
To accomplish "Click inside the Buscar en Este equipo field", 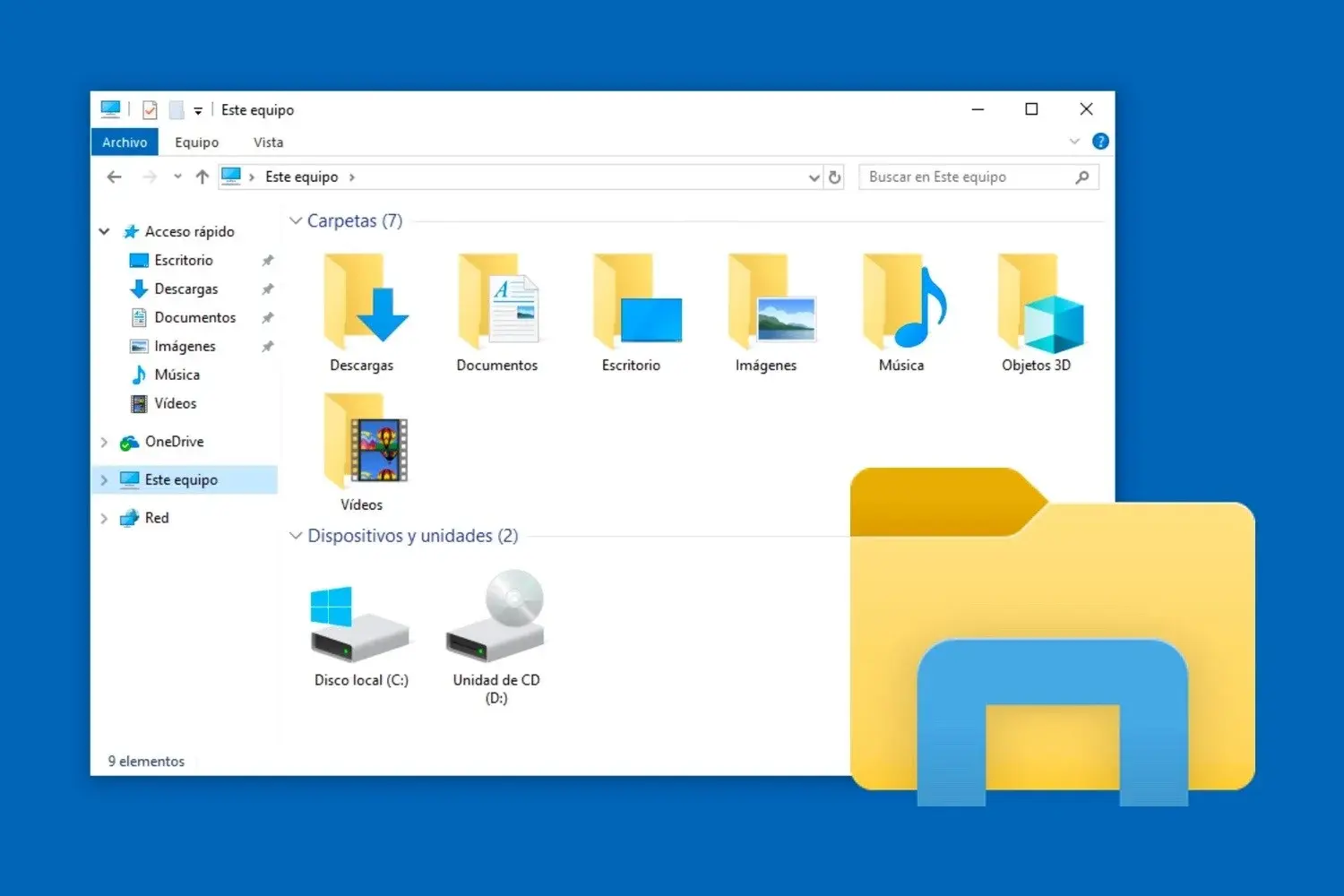I will click(968, 177).
